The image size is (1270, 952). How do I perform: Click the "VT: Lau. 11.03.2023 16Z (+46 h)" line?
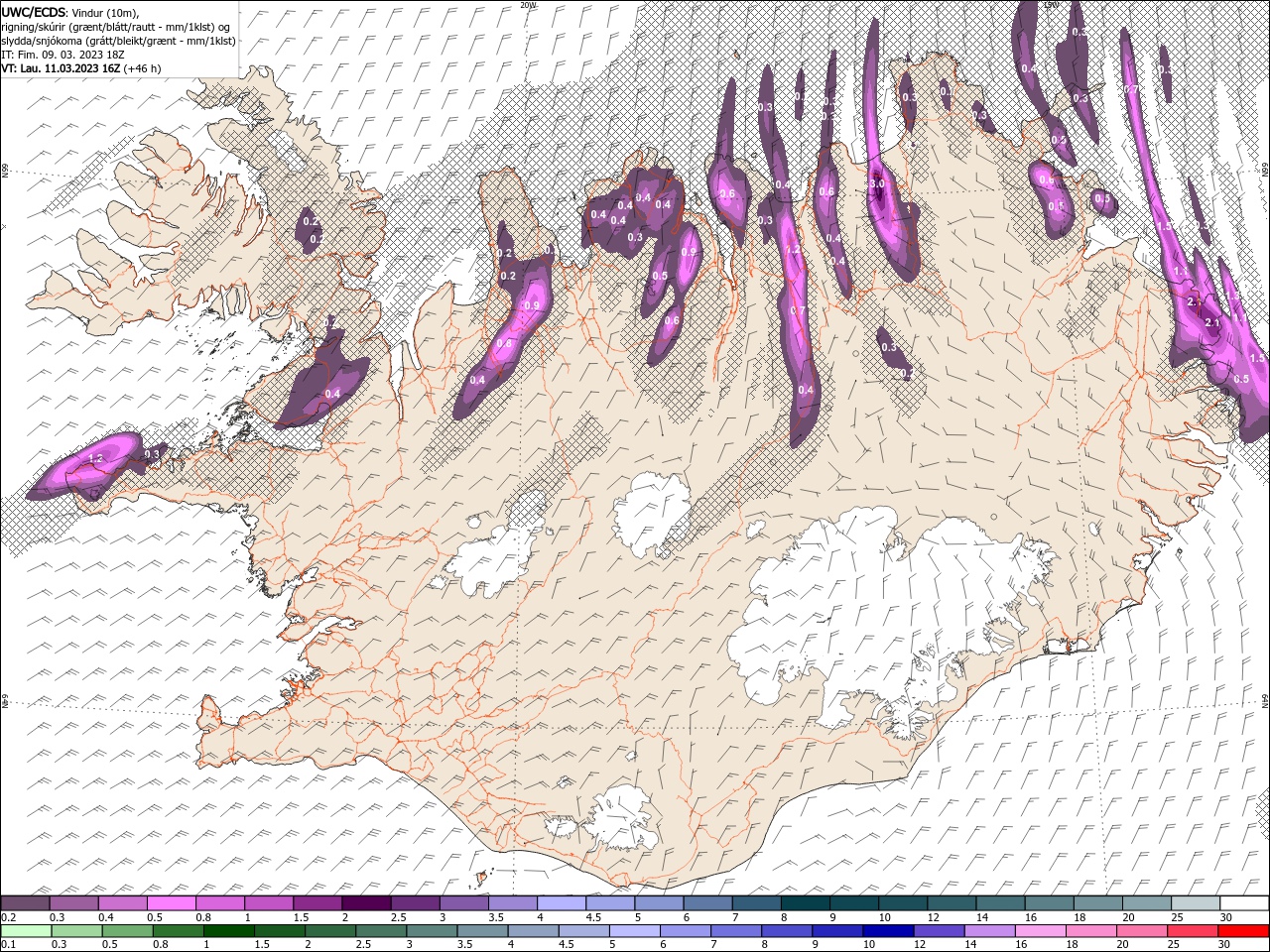coord(81,68)
